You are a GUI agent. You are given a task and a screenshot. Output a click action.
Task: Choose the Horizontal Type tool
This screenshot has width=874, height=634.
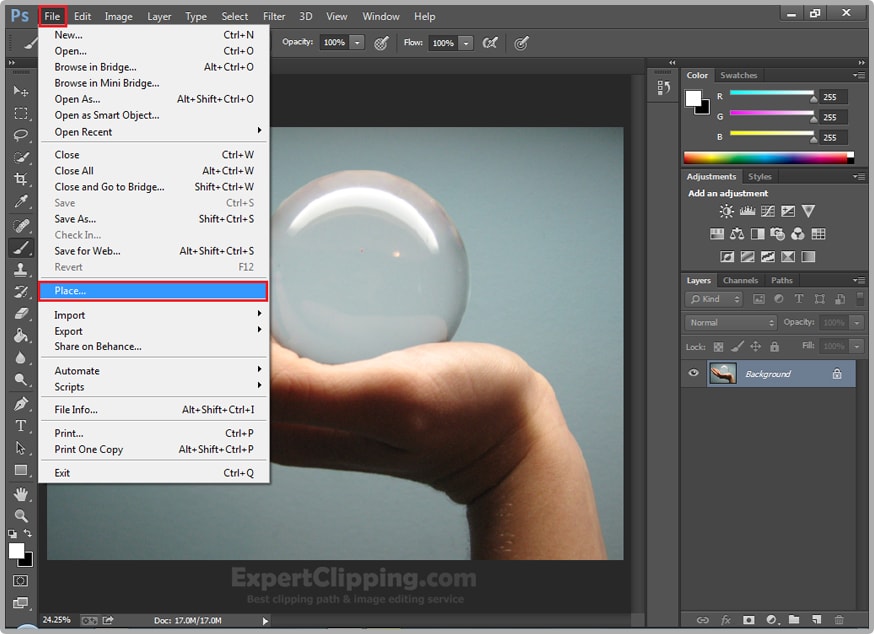click(x=21, y=426)
